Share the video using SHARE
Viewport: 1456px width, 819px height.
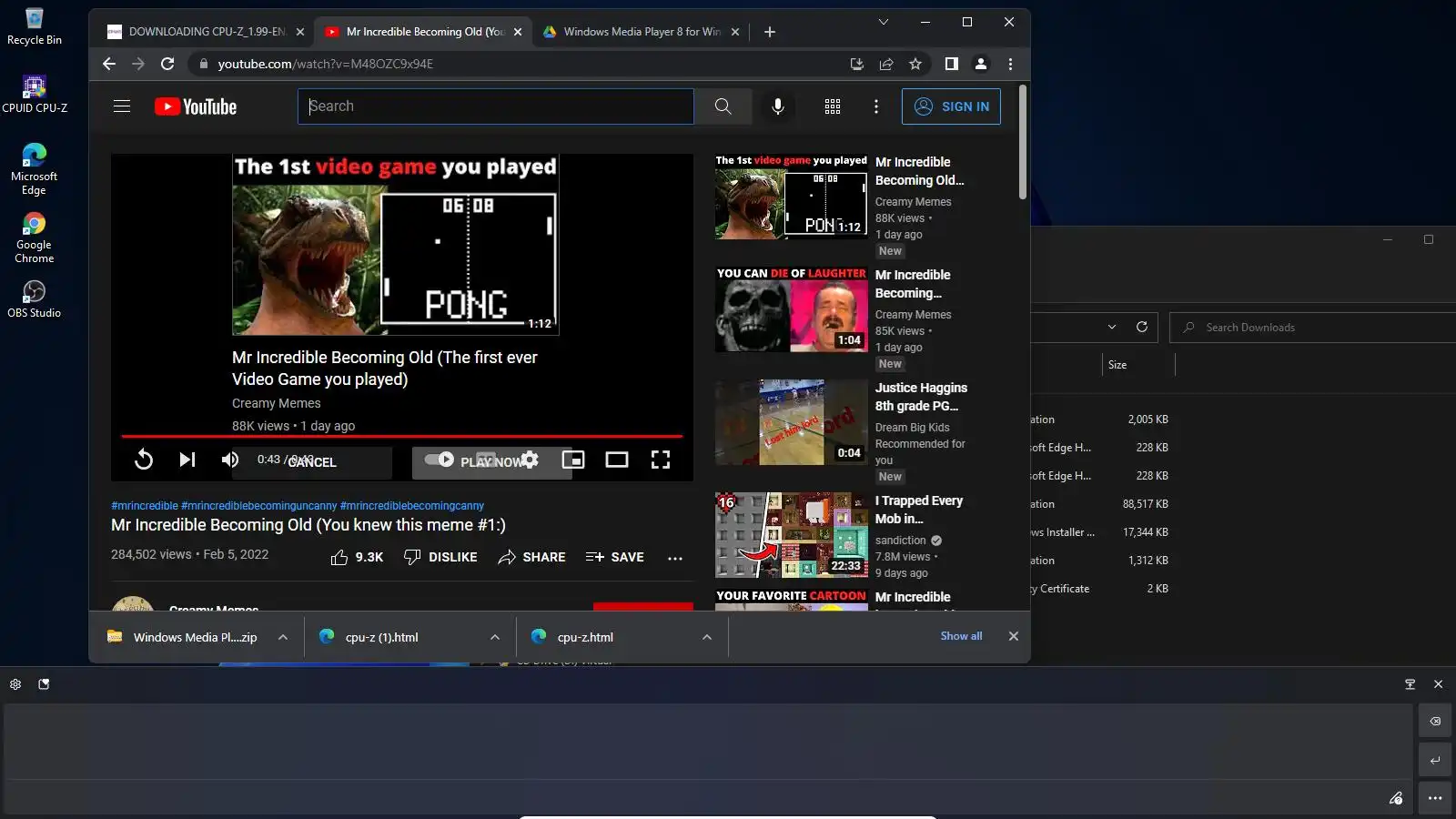click(531, 557)
